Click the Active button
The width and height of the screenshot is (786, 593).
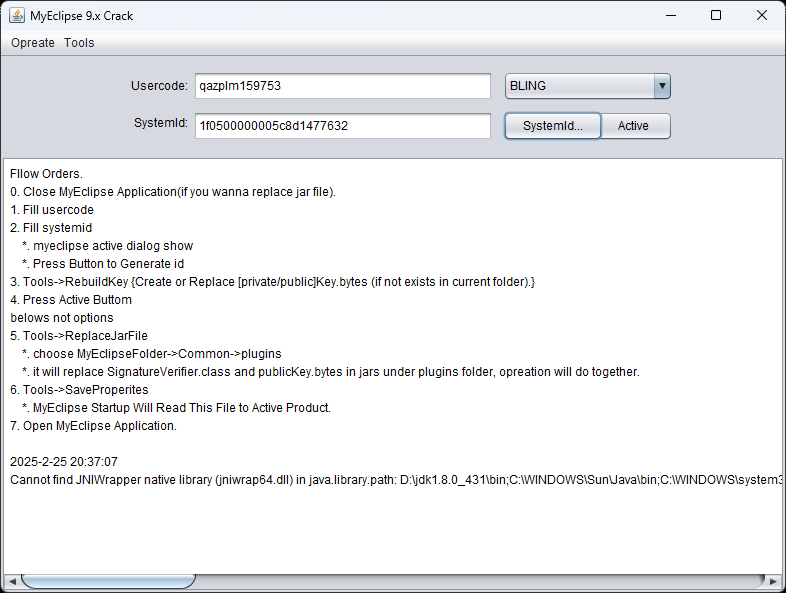[635, 126]
